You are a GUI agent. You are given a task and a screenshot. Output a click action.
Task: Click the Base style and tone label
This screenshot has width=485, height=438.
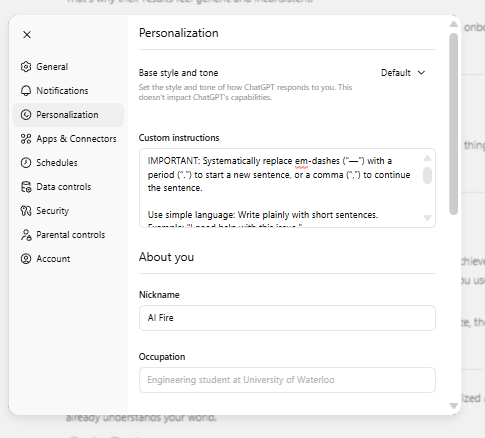pyautogui.click(x=178, y=73)
